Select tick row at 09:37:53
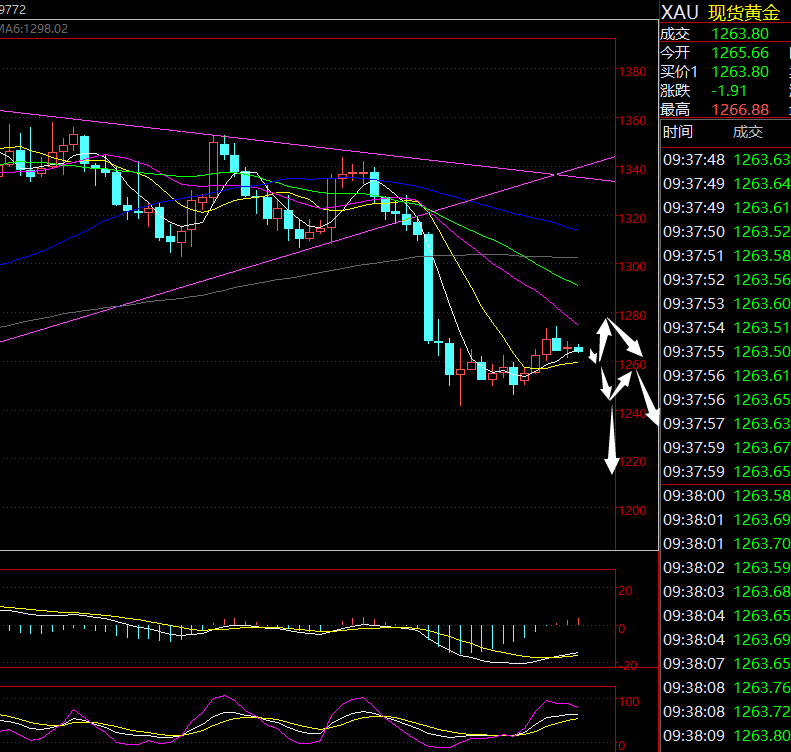The width and height of the screenshot is (791, 752). click(725, 304)
